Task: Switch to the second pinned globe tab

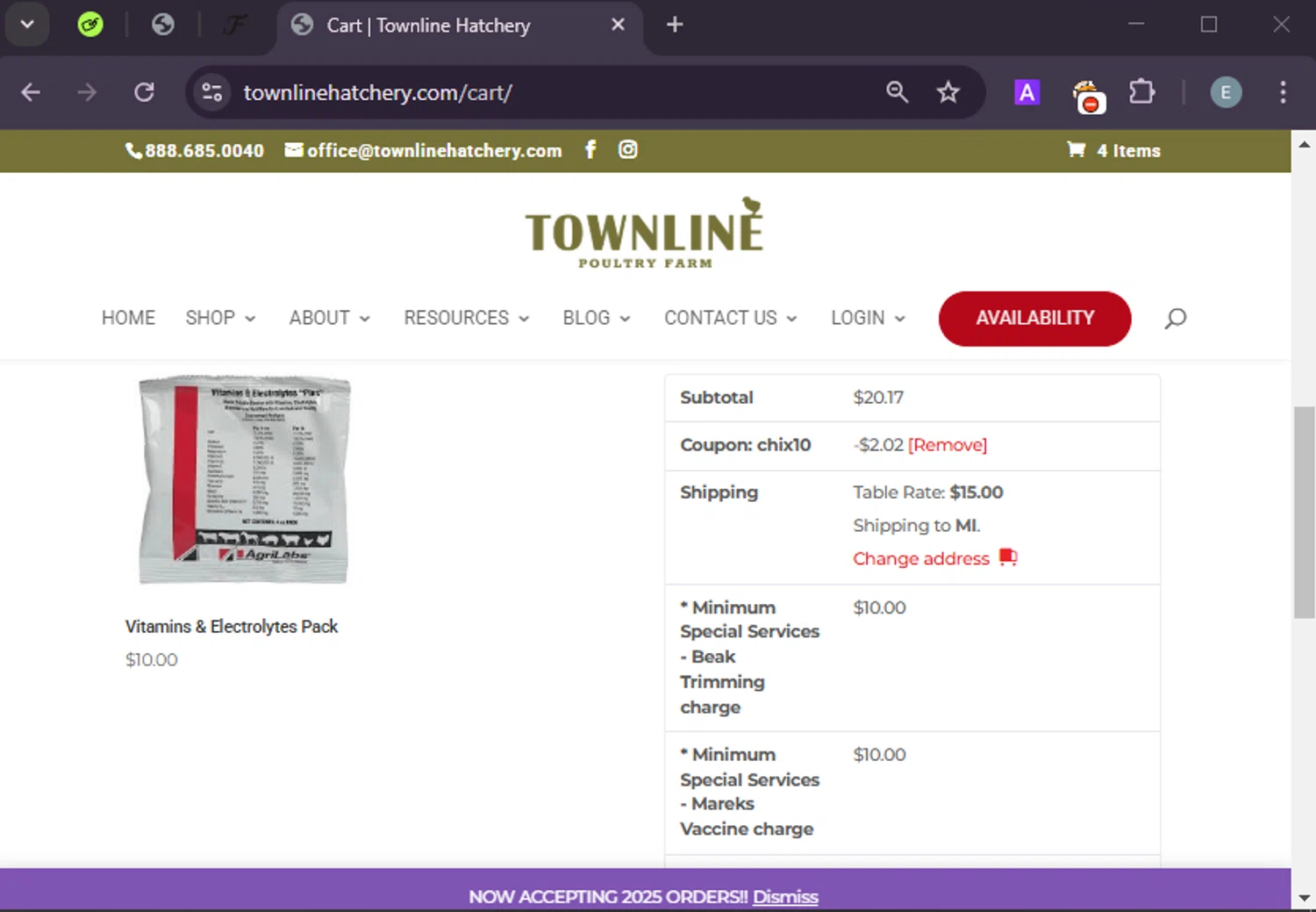Action: pos(163,25)
